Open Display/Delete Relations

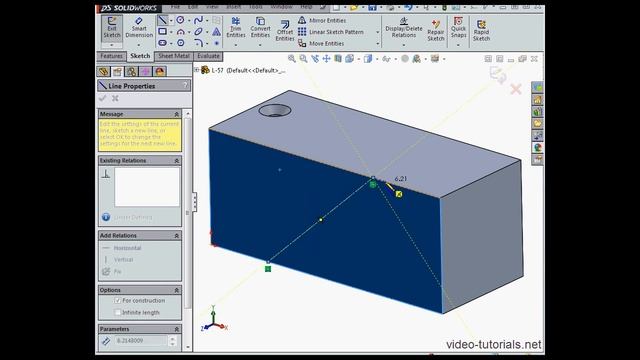(x=404, y=28)
